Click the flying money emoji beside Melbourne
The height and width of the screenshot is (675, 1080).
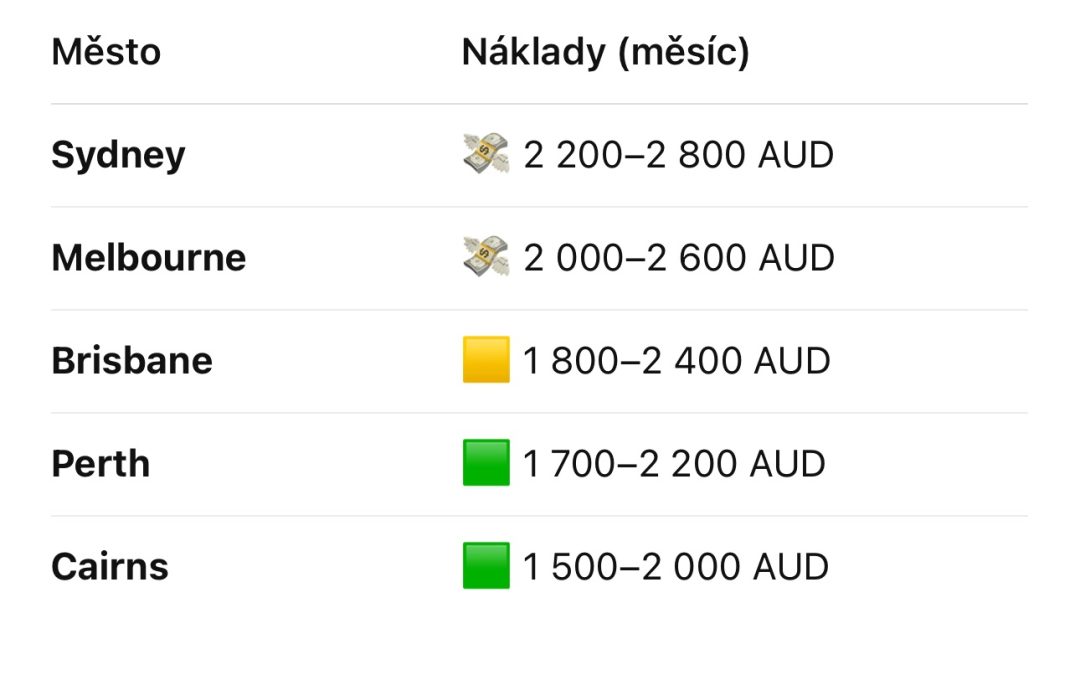click(x=486, y=256)
